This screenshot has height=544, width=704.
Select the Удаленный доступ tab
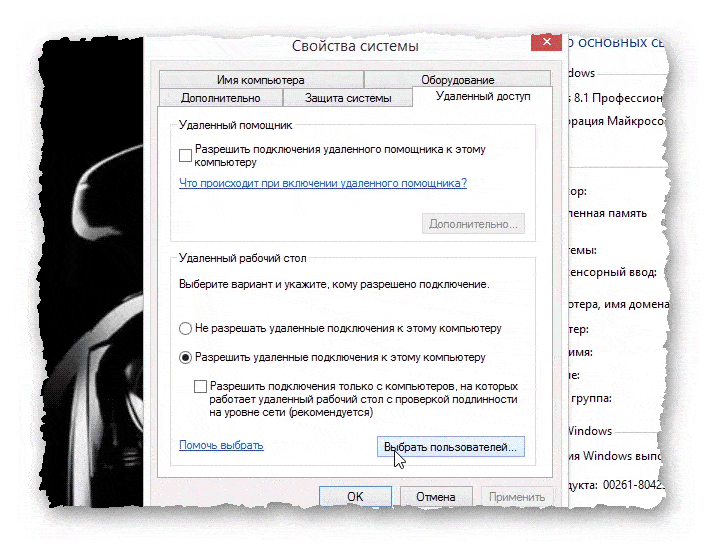click(x=483, y=96)
